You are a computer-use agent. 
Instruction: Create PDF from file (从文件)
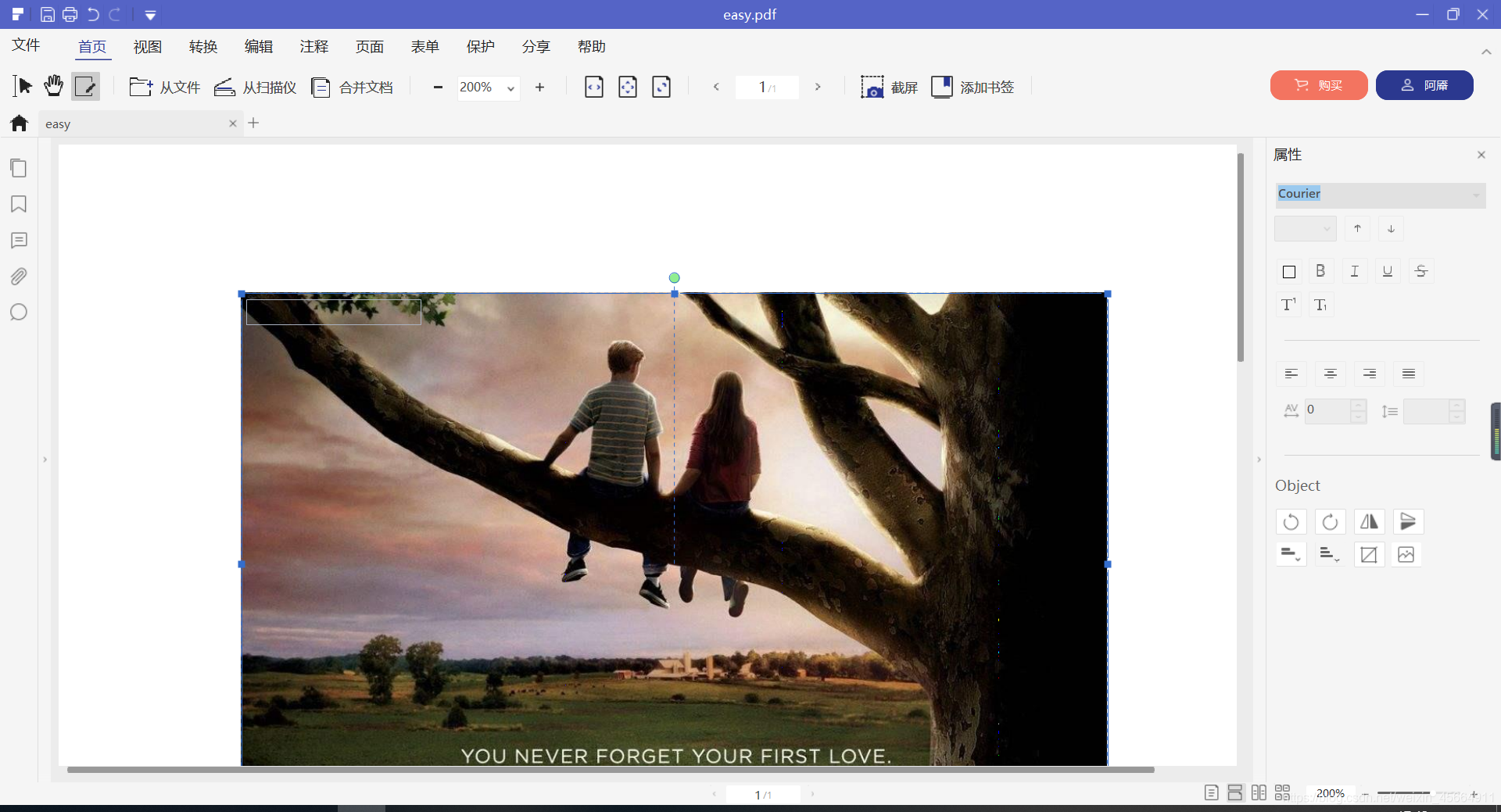click(x=164, y=87)
